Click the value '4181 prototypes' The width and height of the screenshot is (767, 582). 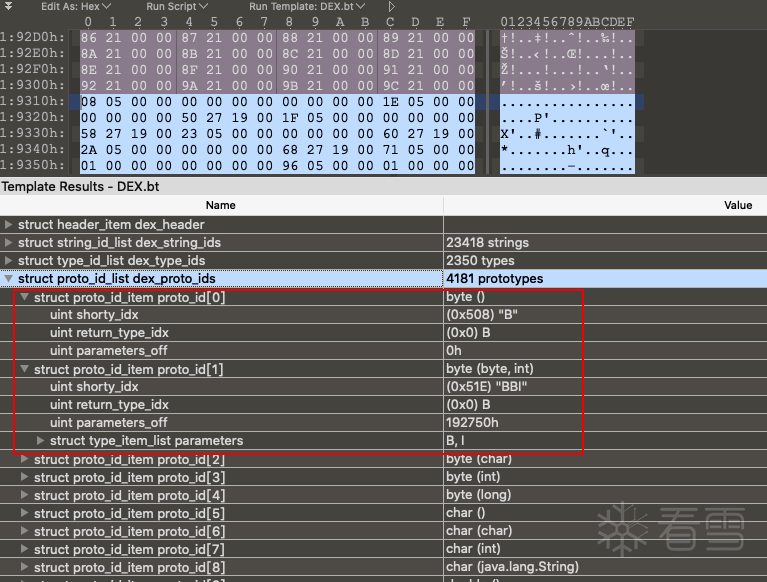(495, 279)
